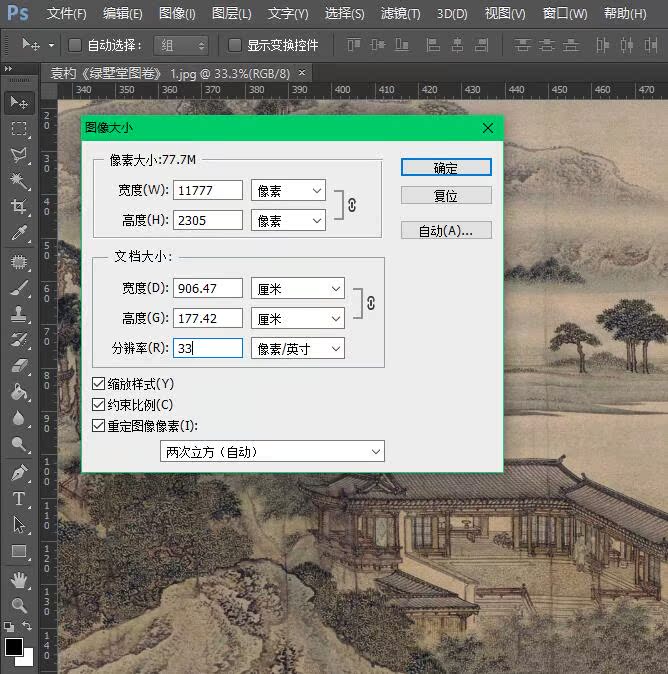Viewport: 668px width, 674px height.
Task: Click align vertical centers icon
Action: (378, 45)
